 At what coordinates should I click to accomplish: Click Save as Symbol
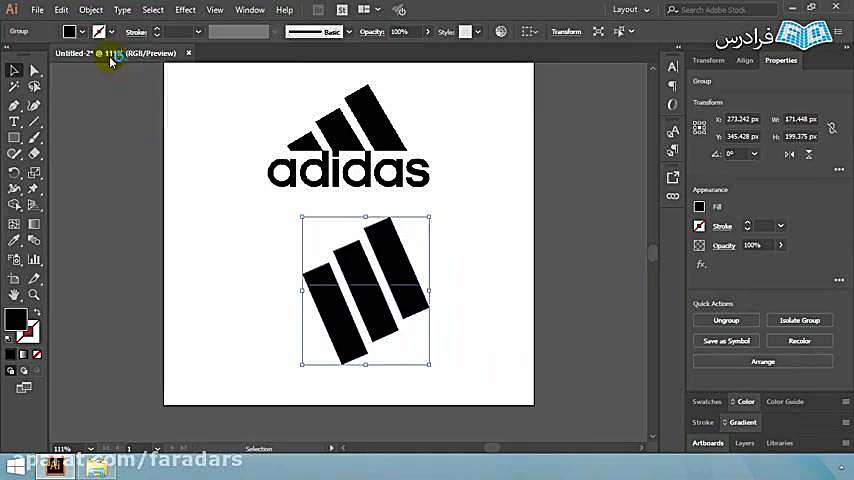point(726,341)
